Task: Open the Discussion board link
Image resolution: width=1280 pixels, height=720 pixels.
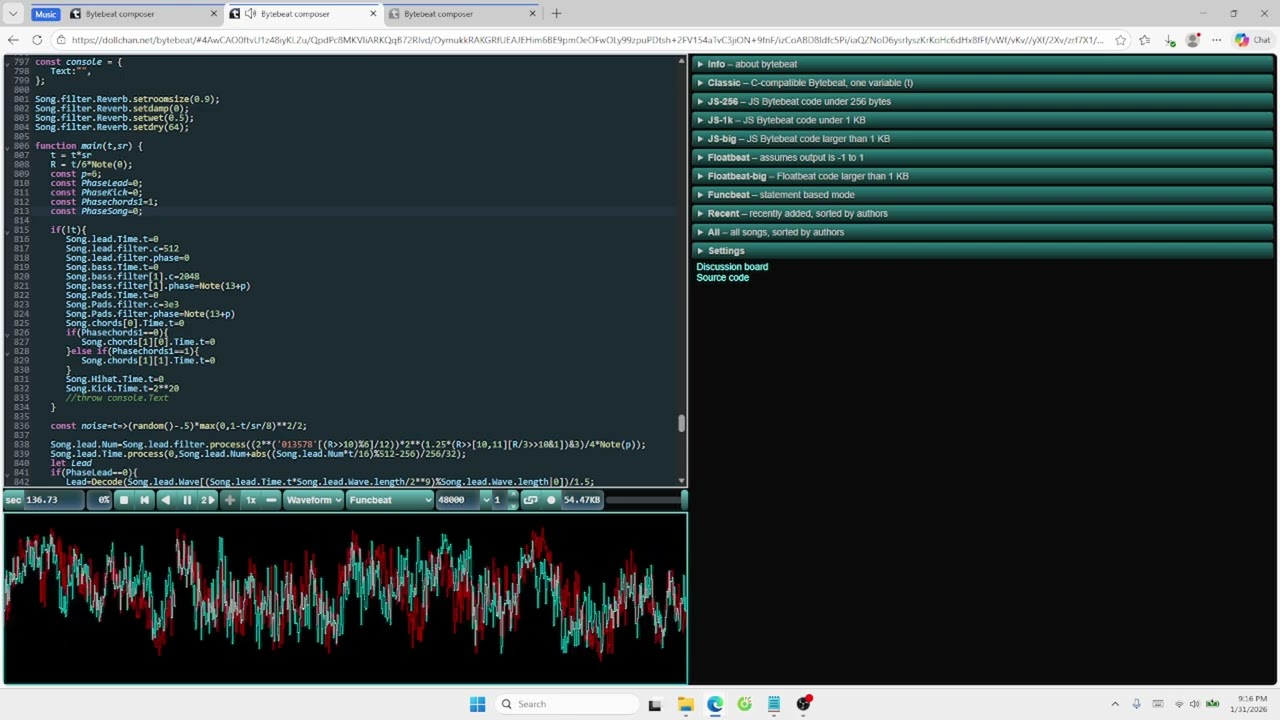Action: click(x=732, y=267)
